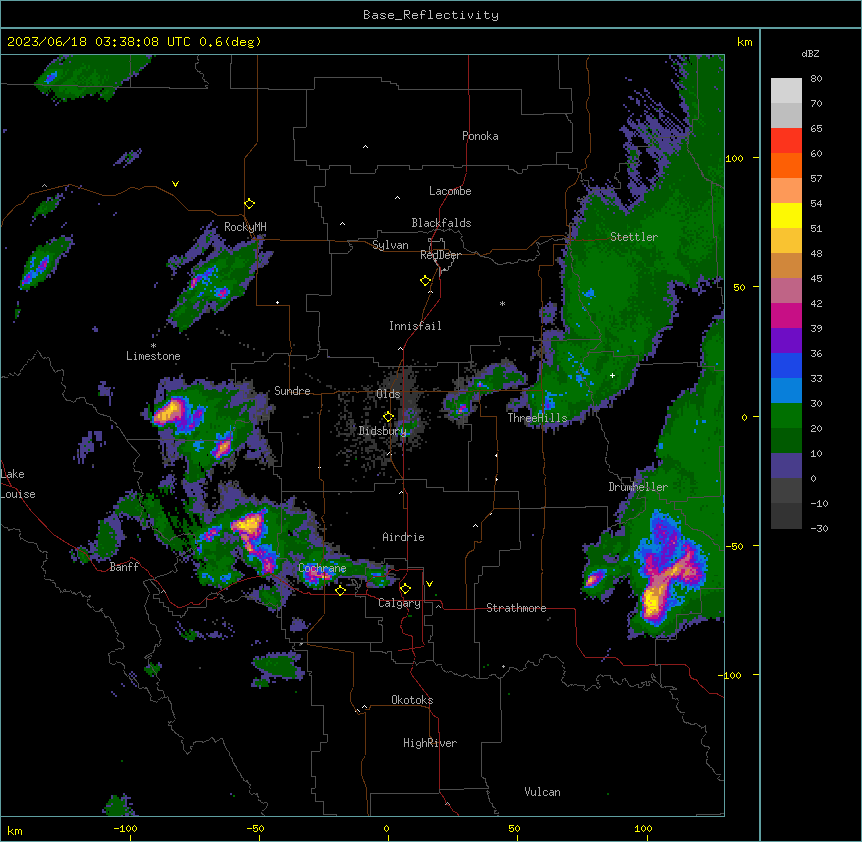Click the storm cell core northwest of Cochrane
The height and width of the screenshot is (842, 862).
[x=250, y=524]
